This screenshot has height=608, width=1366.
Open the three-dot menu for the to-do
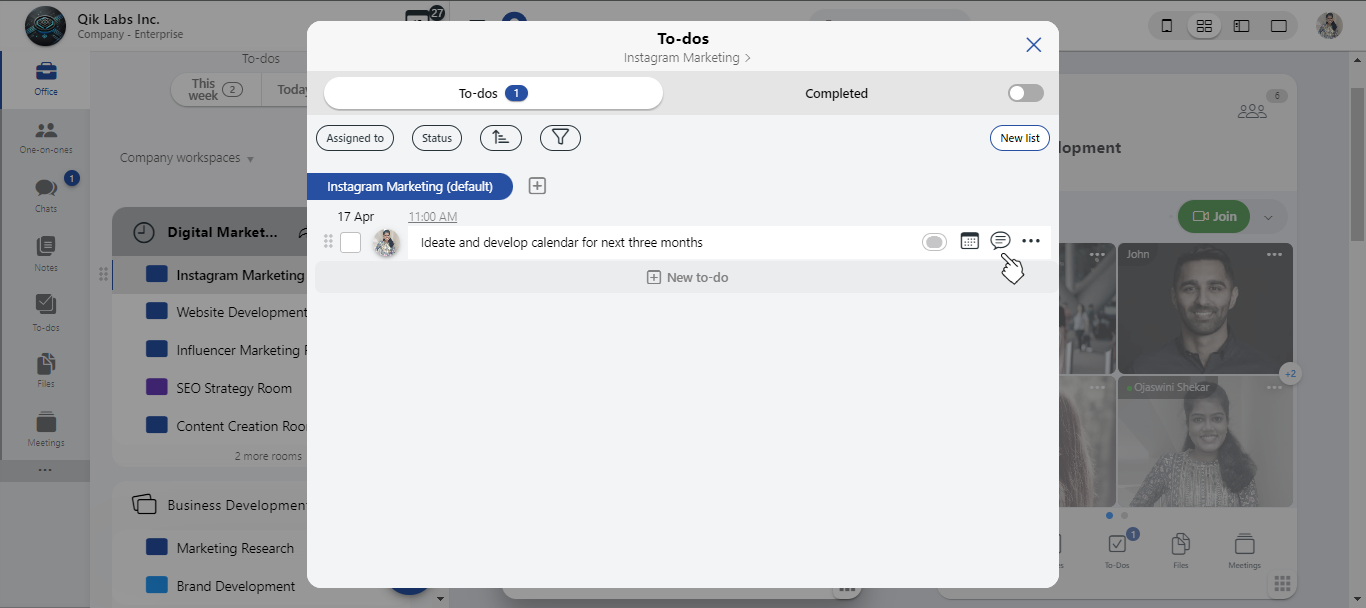[x=1031, y=241]
